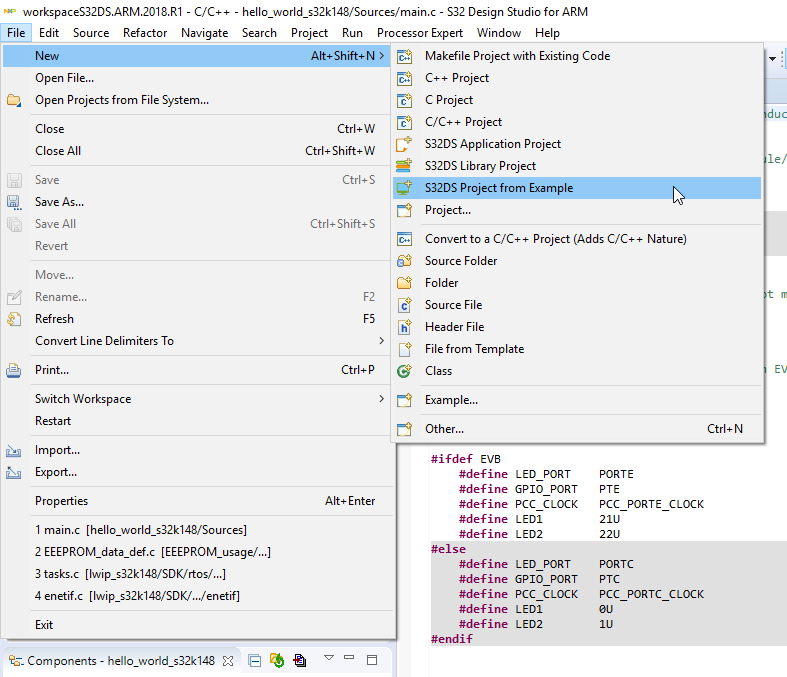Click the File menu header

(x=16, y=33)
